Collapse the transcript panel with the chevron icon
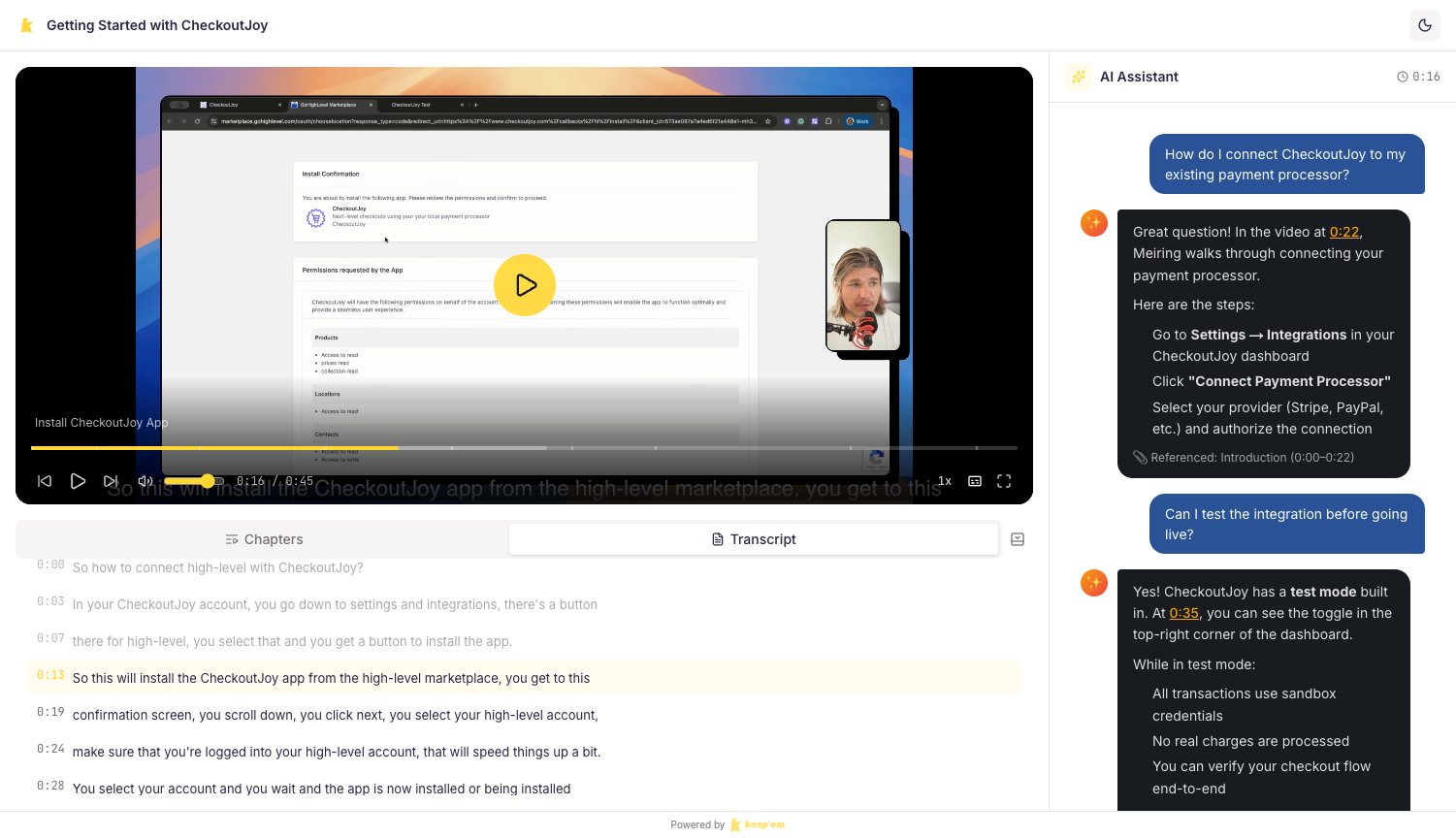Viewport: 1456px width, 838px height. pos(1017,539)
